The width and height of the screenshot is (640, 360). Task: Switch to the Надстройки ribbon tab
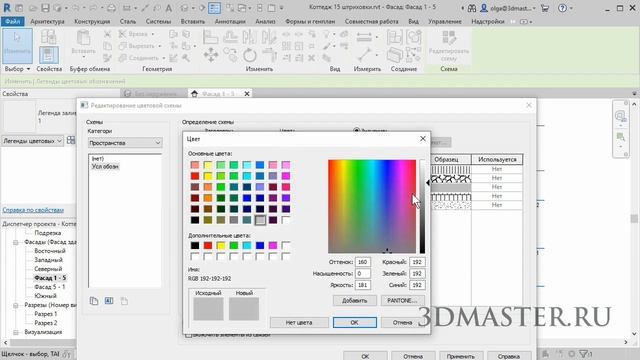tap(488, 21)
